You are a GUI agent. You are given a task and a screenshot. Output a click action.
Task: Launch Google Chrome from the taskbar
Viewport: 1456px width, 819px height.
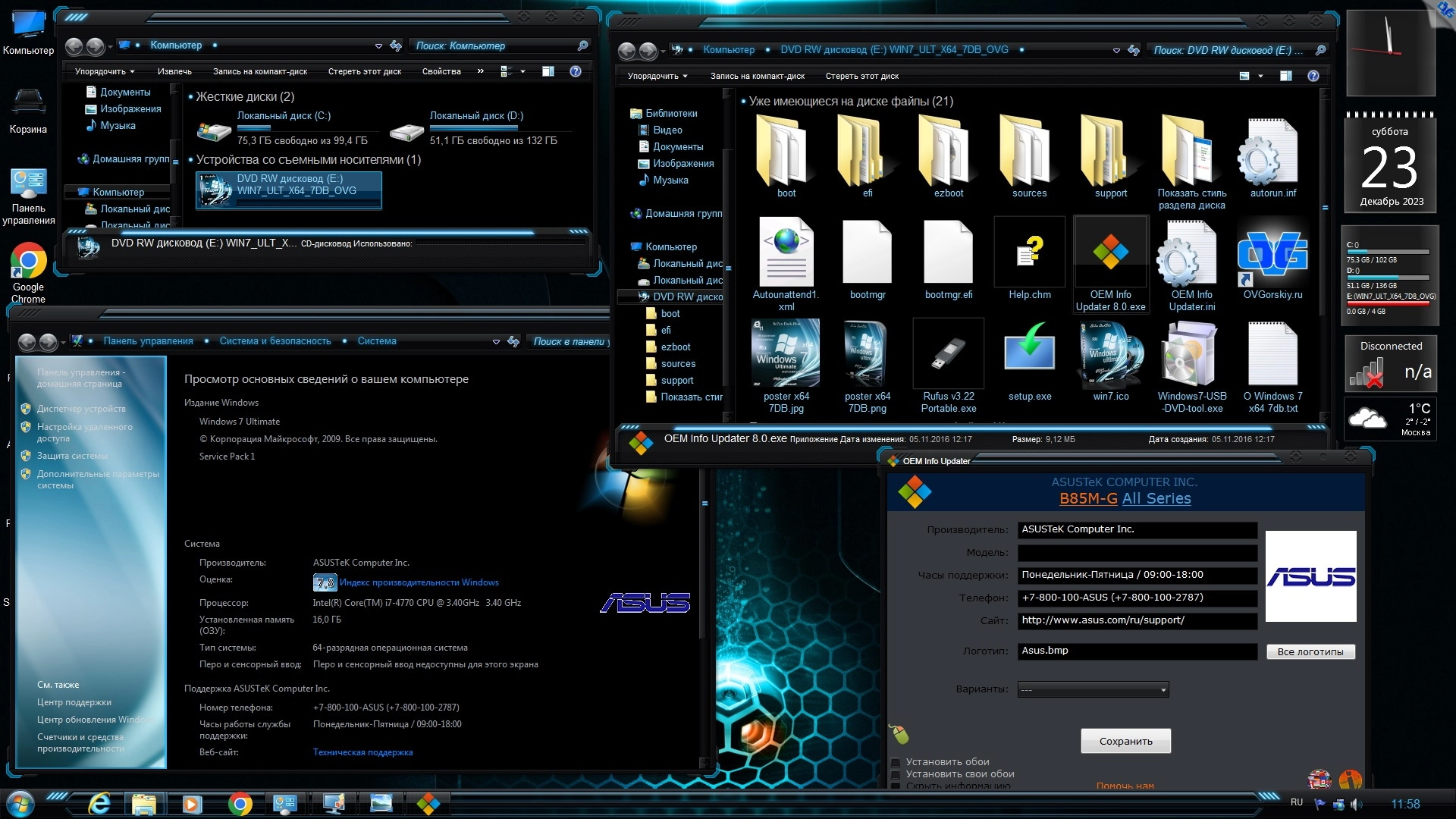coord(240,804)
